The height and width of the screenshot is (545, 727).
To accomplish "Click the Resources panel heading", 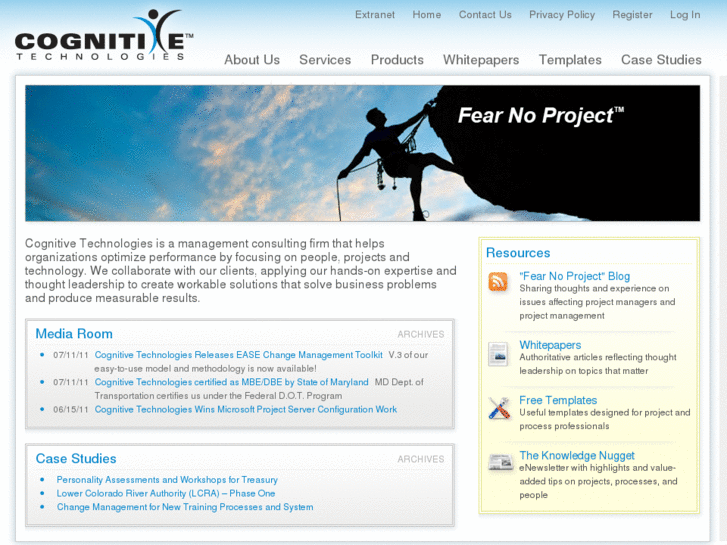I will coord(518,253).
